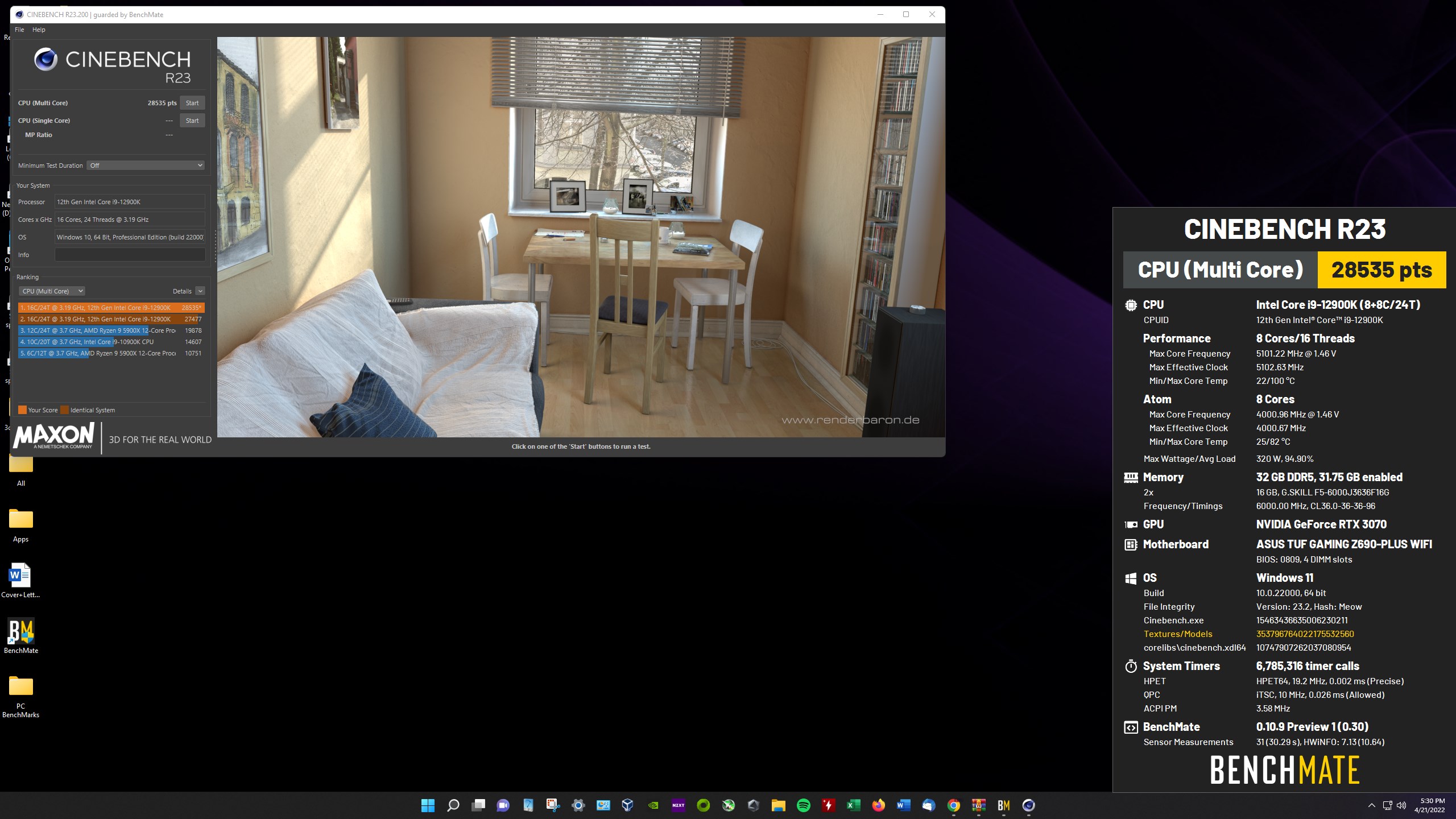
Task: Click the OS field value
Action: pos(130,237)
